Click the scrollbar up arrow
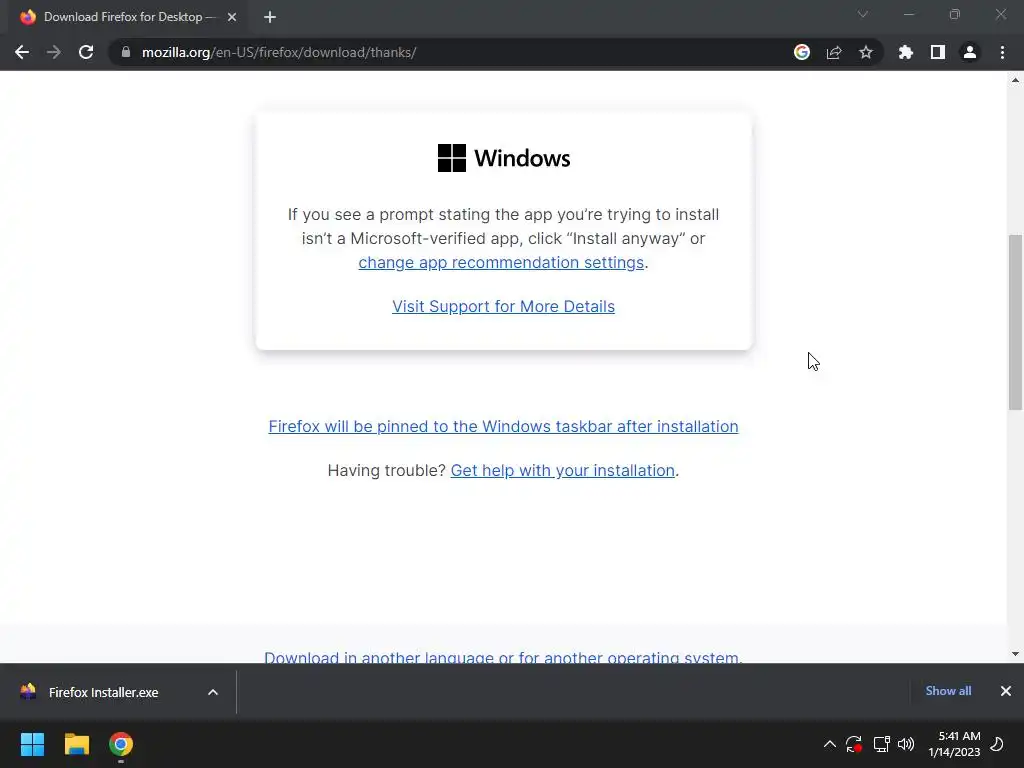Image resolution: width=1024 pixels, height=768 pixels. click(x=1015, y=80)
